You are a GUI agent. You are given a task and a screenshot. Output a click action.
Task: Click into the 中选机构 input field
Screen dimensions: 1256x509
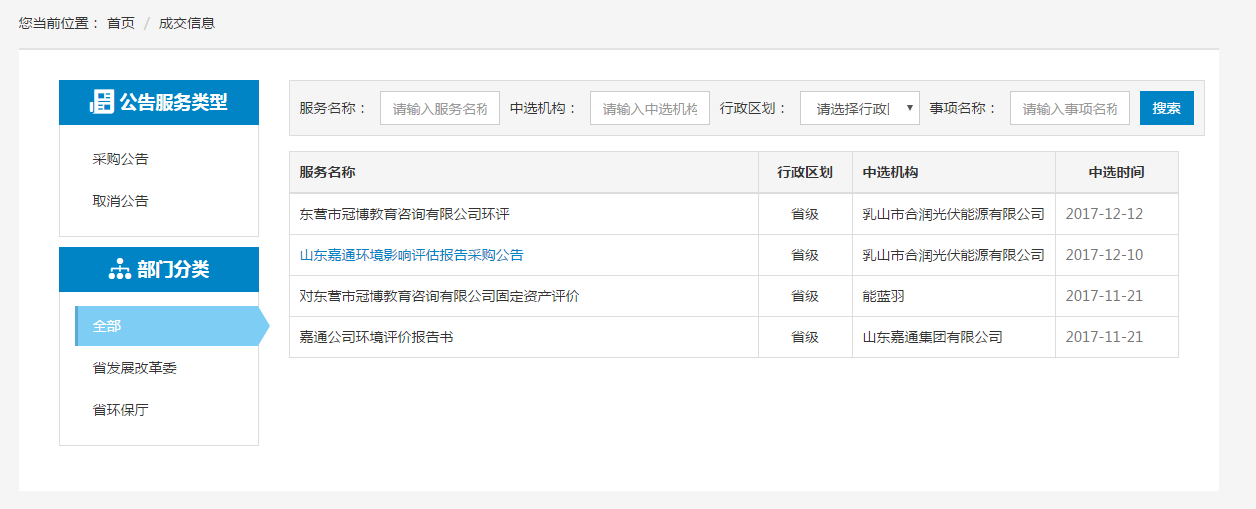(x=649, y=108)
